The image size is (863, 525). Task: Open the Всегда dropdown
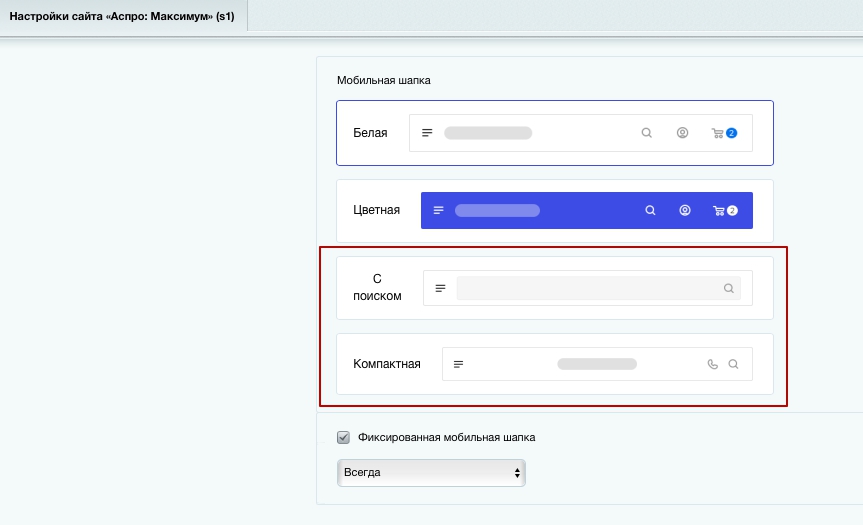(x=431, y=473)
